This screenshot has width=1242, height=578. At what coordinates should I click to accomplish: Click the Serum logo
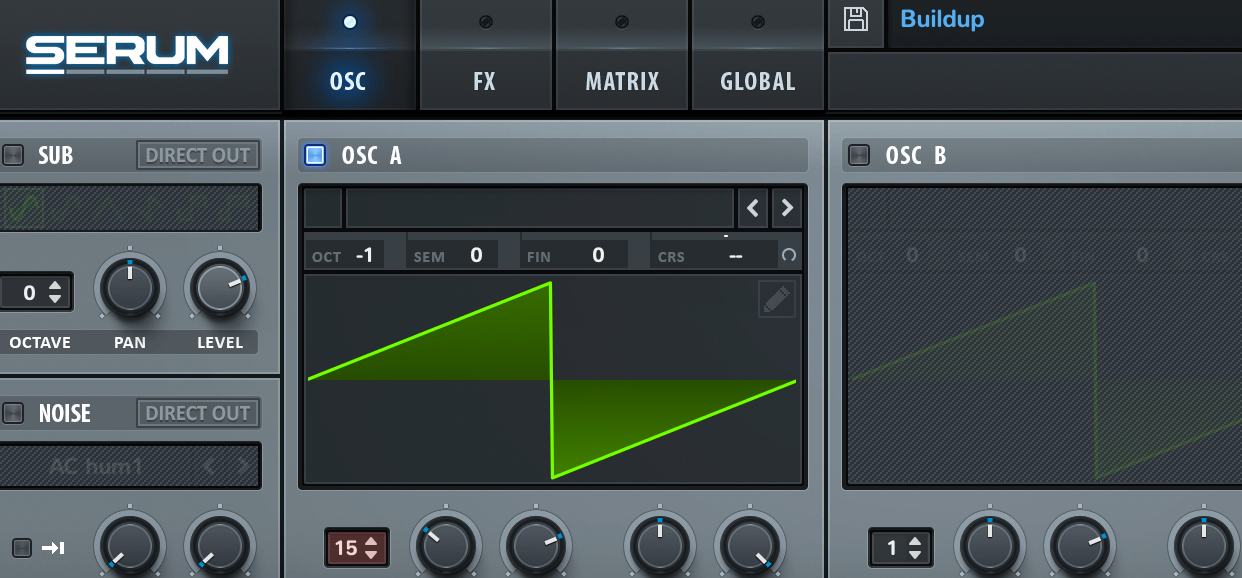click(127, 54)
